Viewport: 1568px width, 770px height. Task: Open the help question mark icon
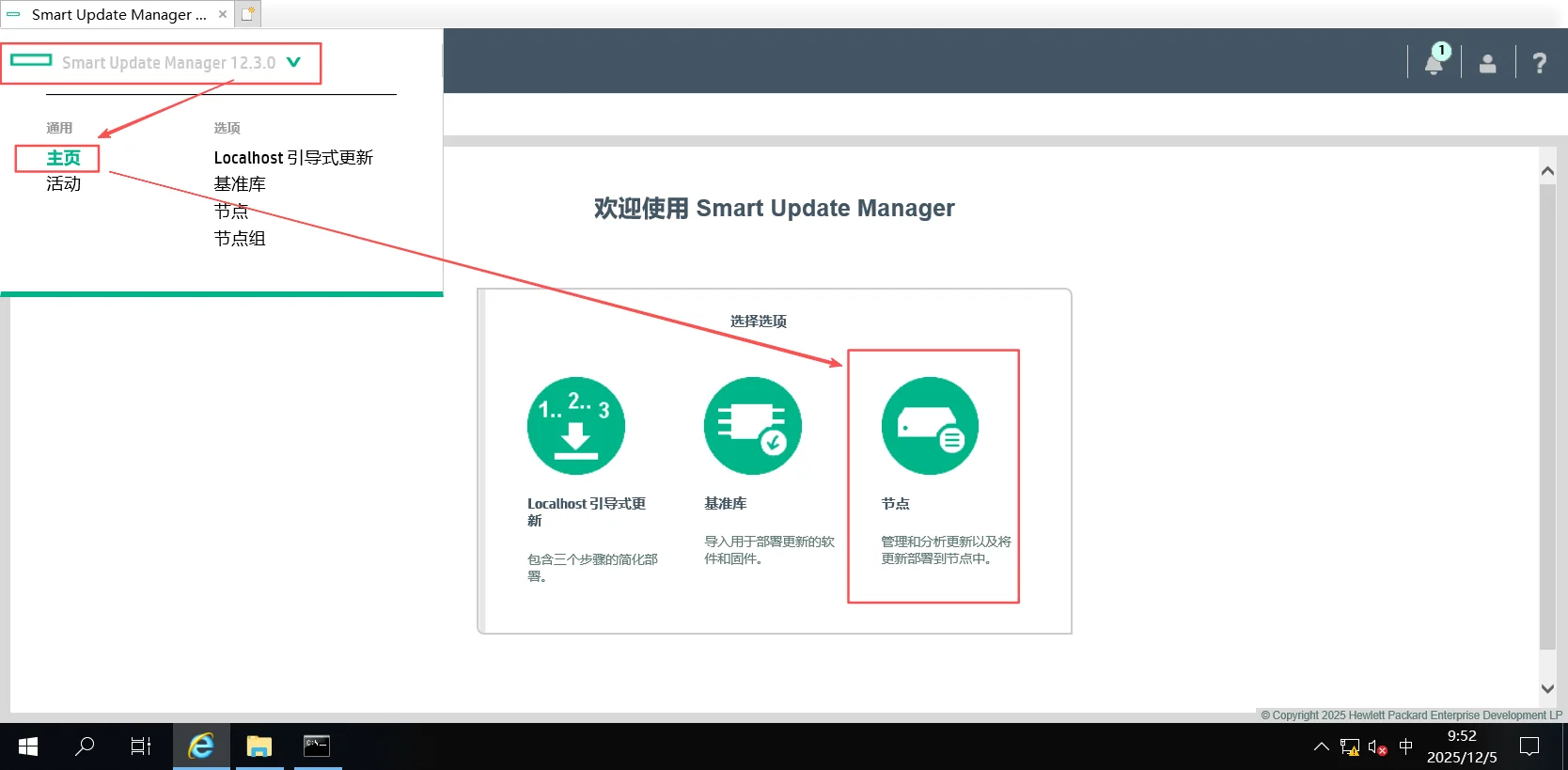(1539, 63)
